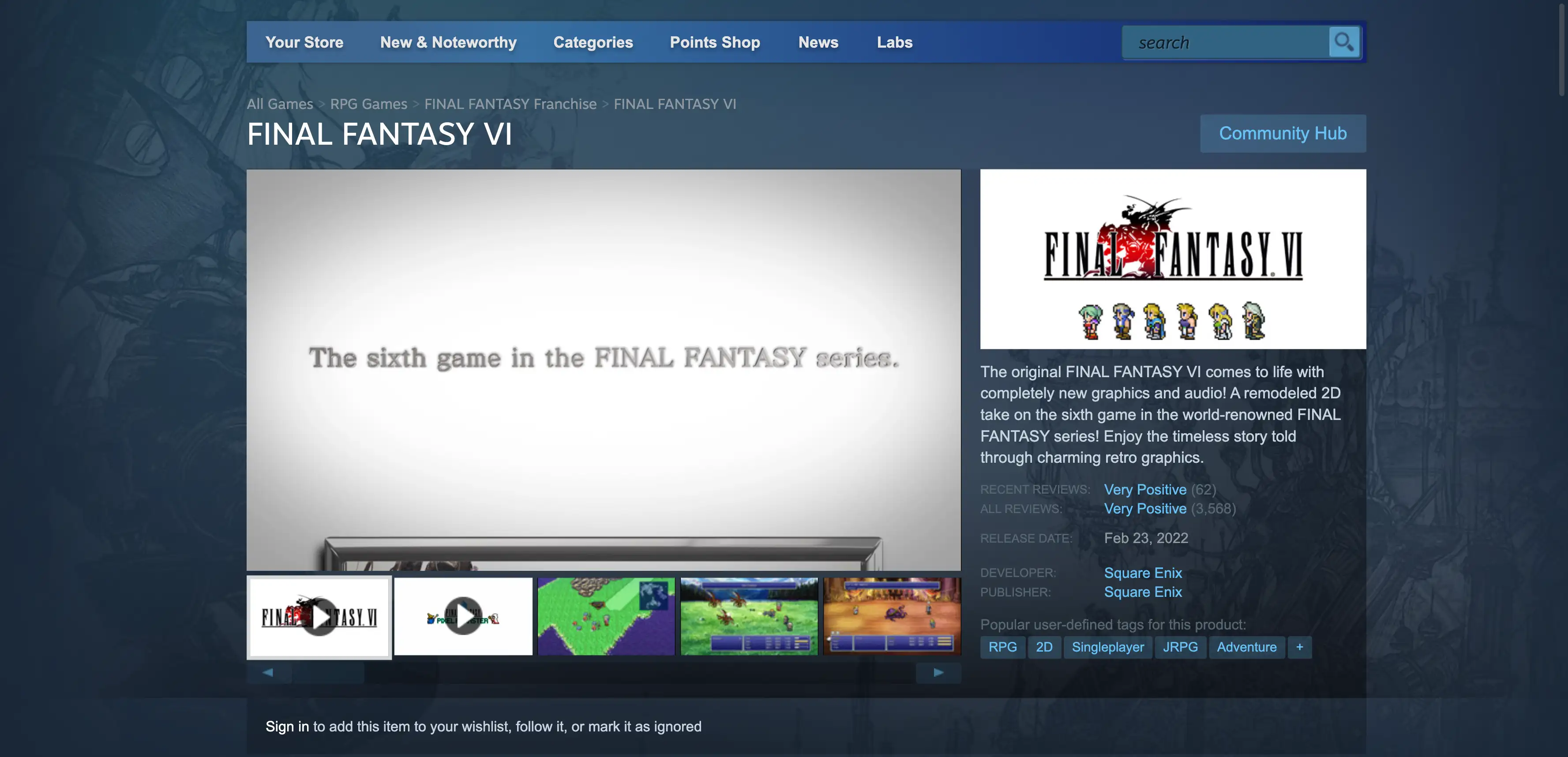View the overworld map screenshot thumbnail

coord(606,616)
